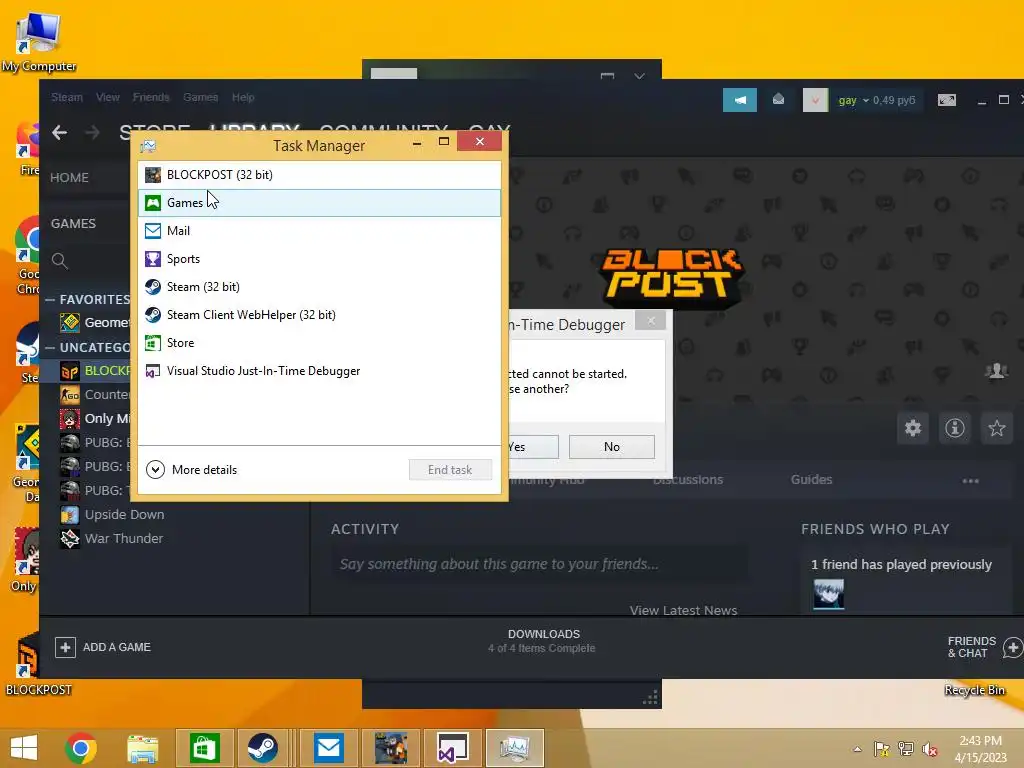The image size is (1024, 768).
Task: Open the View menu in Steam
Action: pos(108,97)
